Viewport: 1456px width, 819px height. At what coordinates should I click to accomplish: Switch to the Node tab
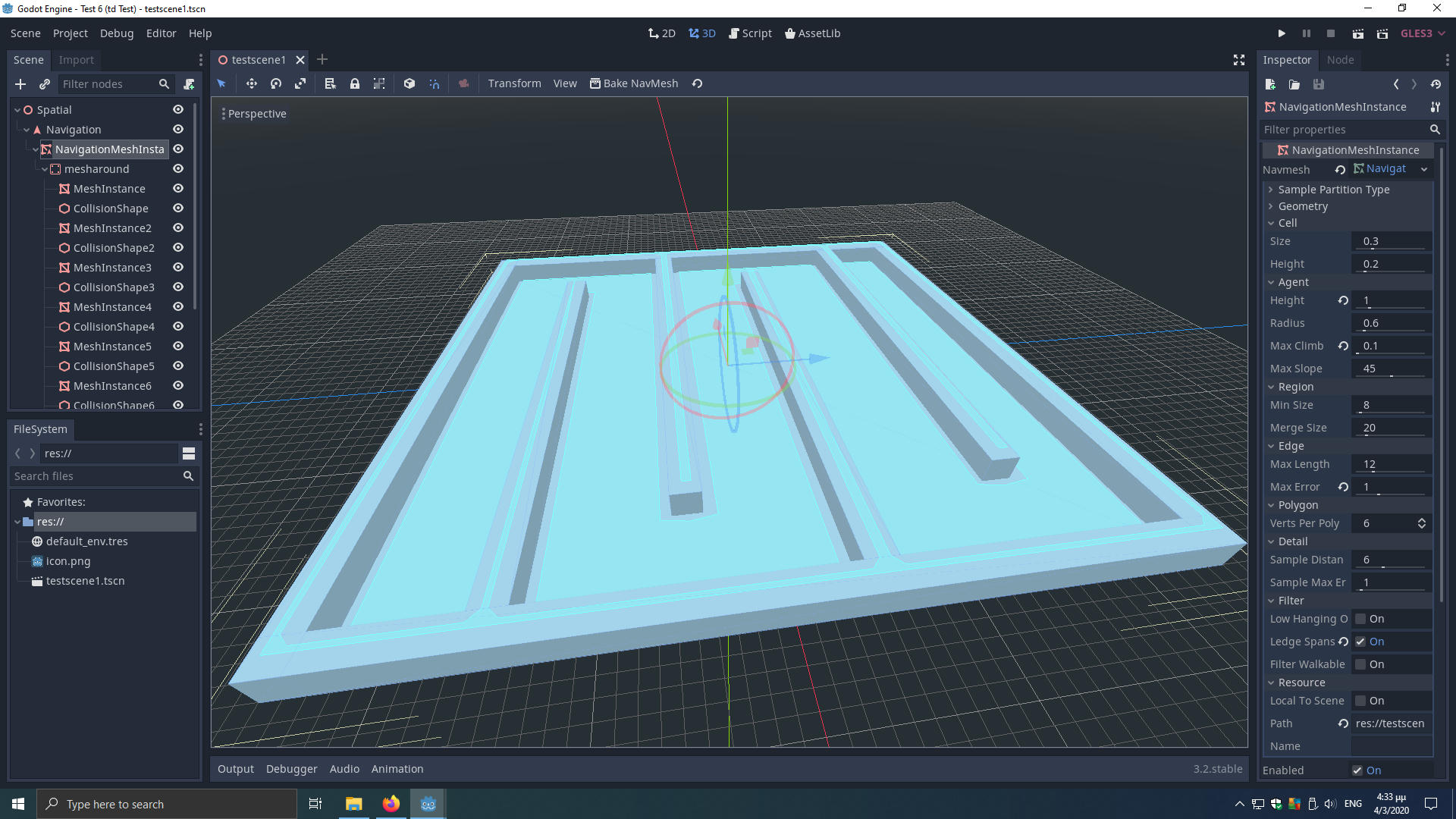(x=1340, y=60)
